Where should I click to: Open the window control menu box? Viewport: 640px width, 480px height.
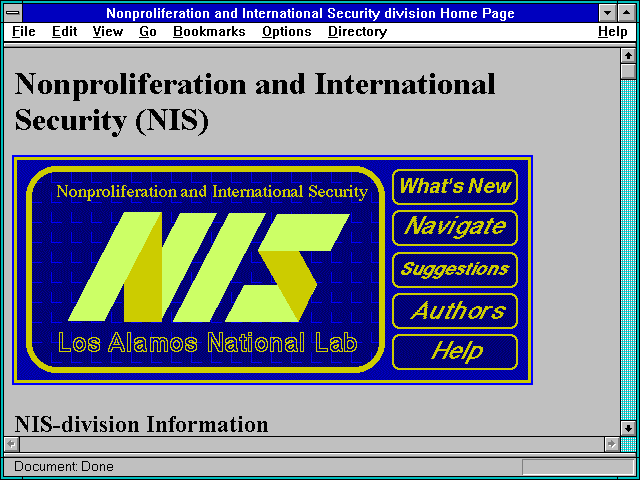pos(13,13)
